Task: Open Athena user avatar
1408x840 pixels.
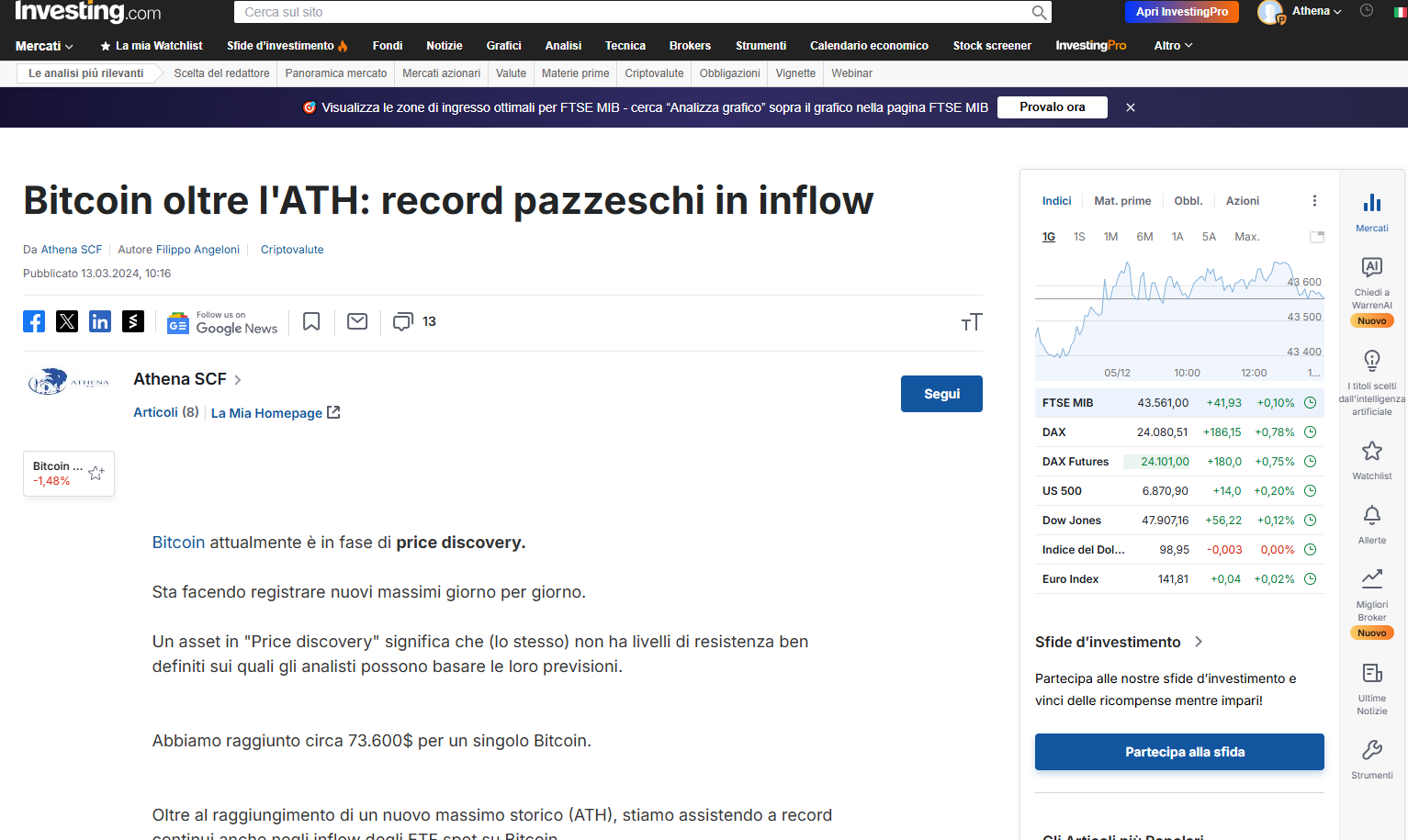Action: tap(1270, 12)
